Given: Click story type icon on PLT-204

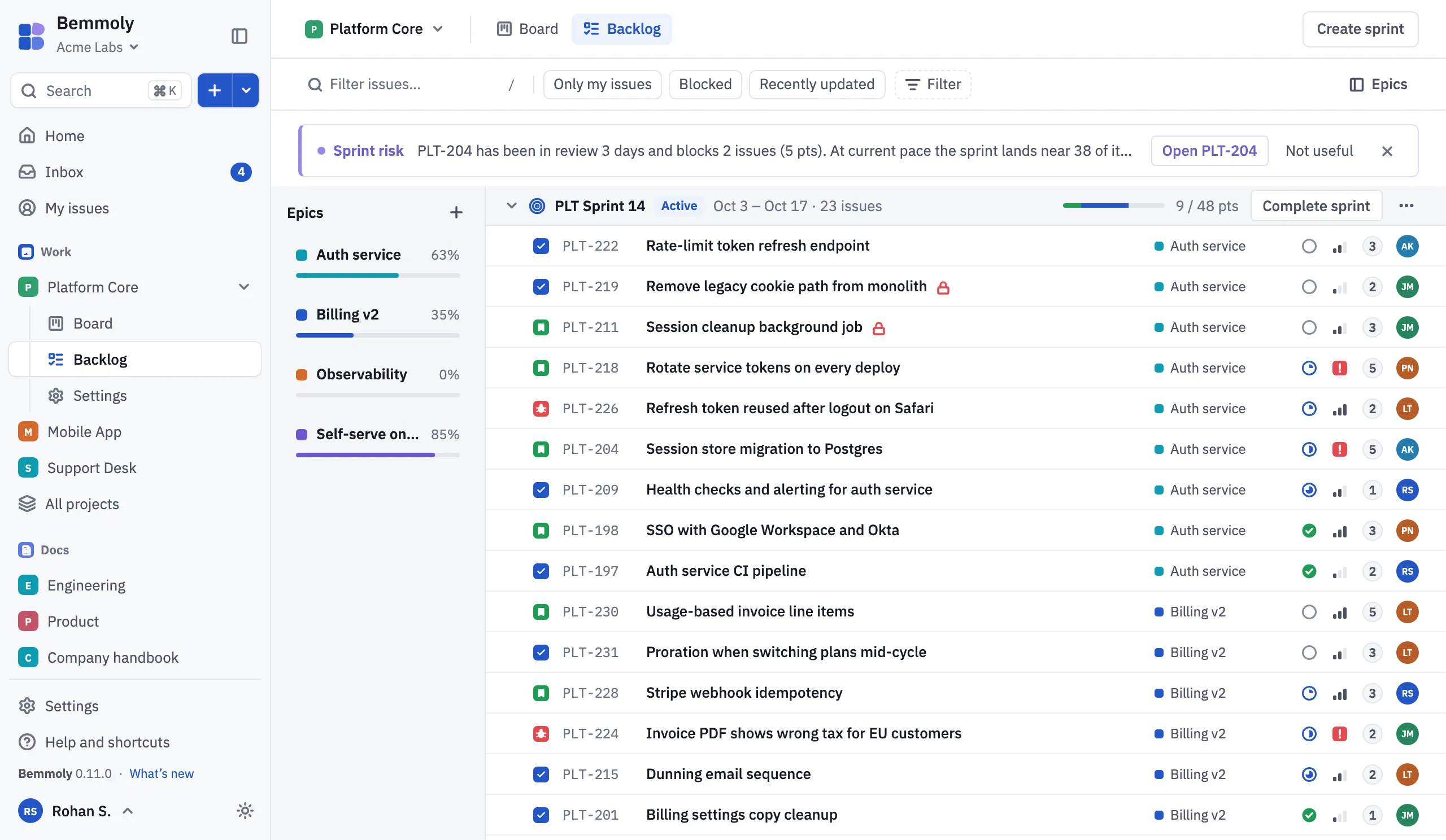Looking at the screenshot, I should (x=541, y=449).
